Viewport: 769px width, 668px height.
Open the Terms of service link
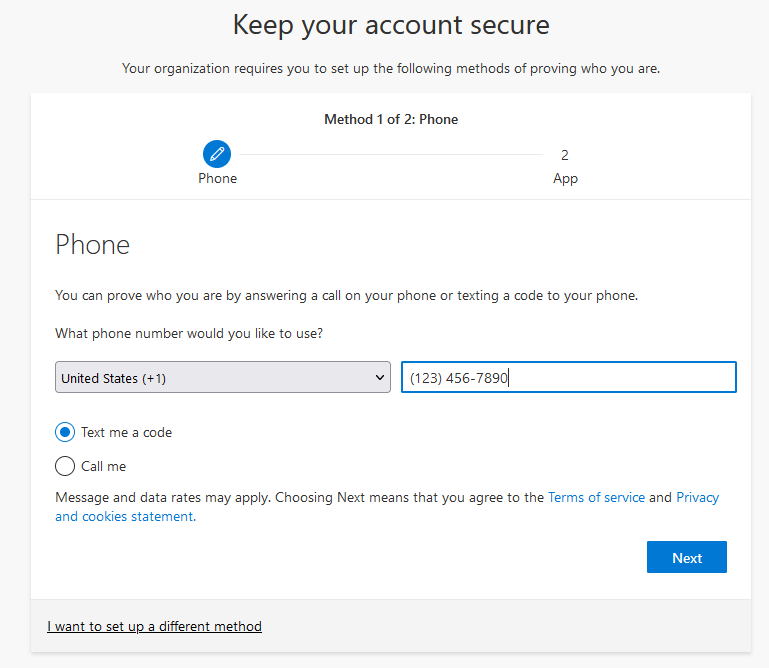click(x=596, y=497)
